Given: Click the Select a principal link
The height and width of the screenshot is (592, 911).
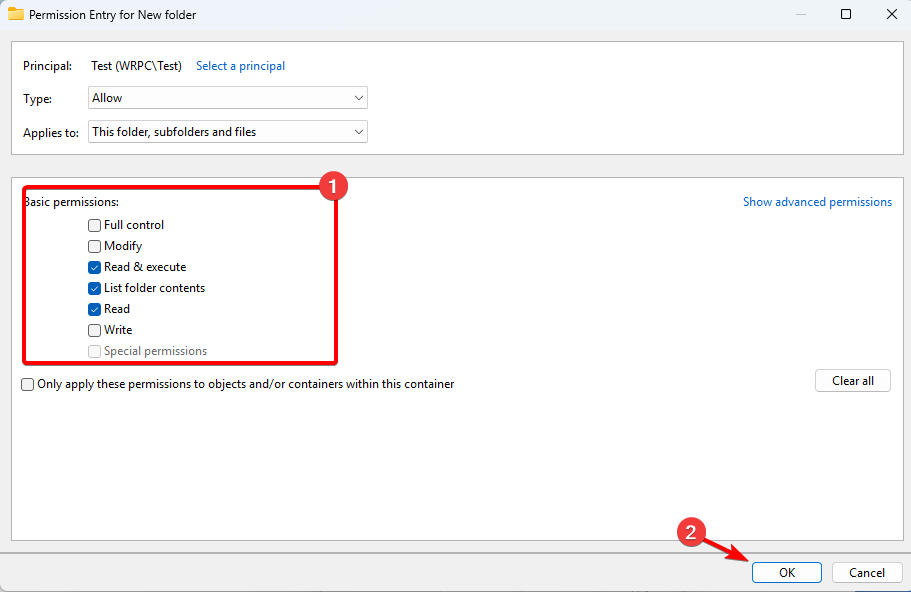Looking at the screenshot, I should pos(241,66).
